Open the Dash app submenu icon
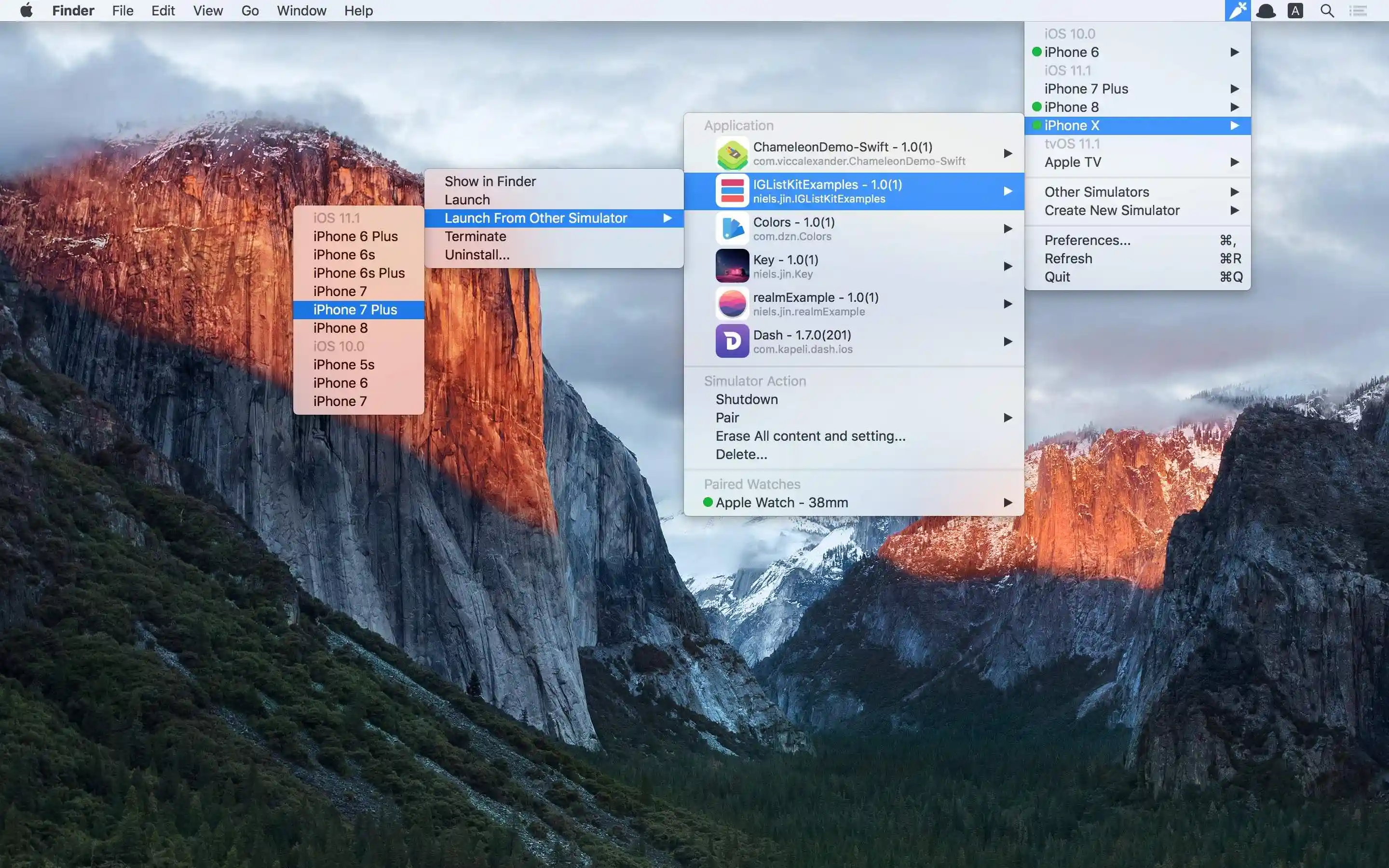The image size is (1389, 868). tap(1008, 341)
